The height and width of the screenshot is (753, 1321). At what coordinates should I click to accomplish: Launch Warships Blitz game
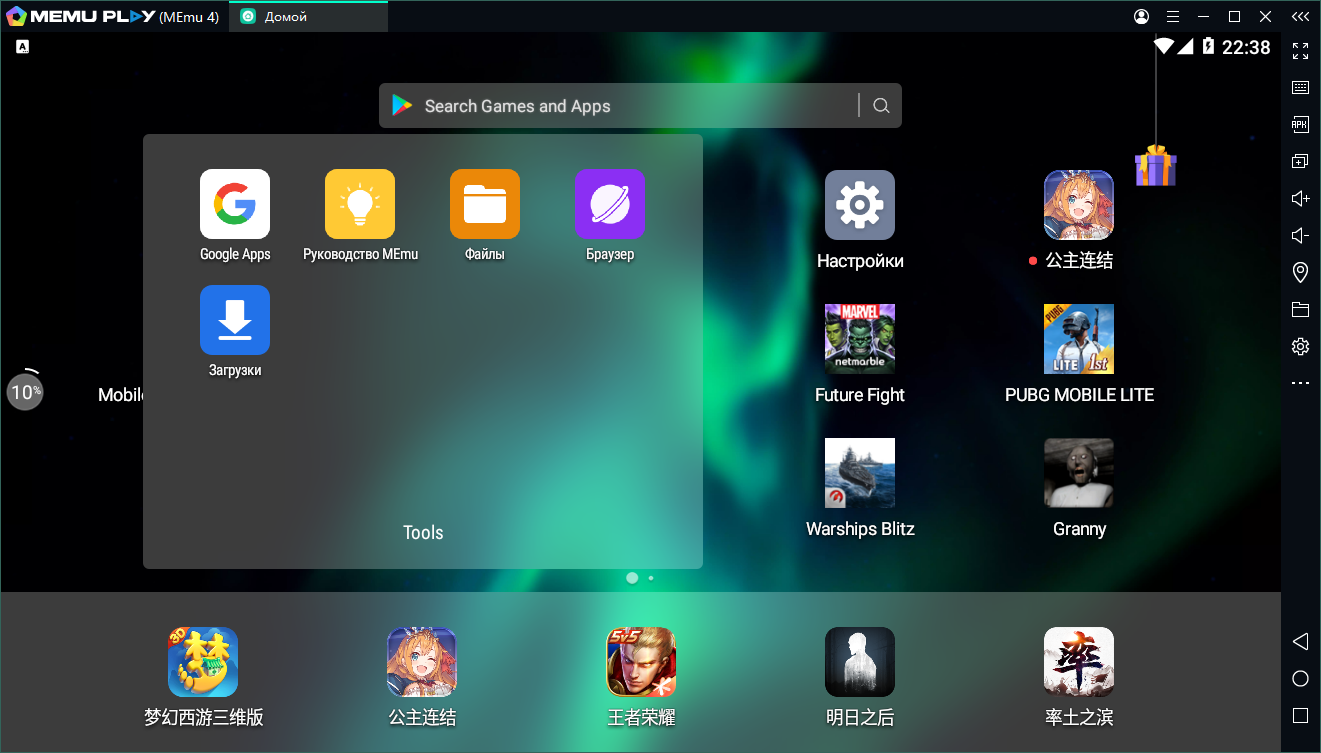click(860, 473)
